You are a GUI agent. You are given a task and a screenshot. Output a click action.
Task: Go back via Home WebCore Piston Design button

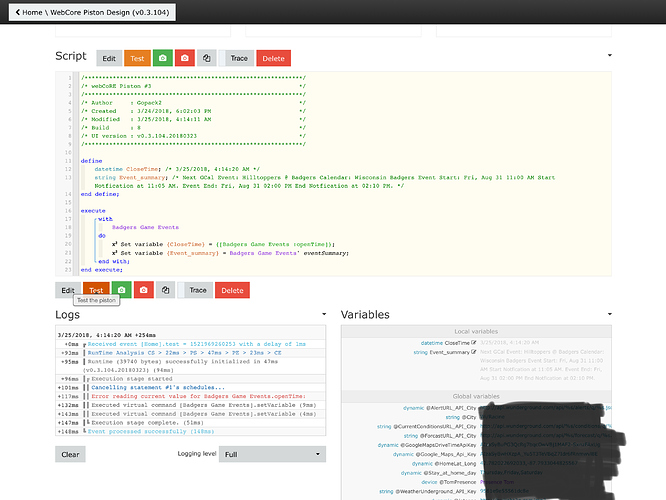92,12
